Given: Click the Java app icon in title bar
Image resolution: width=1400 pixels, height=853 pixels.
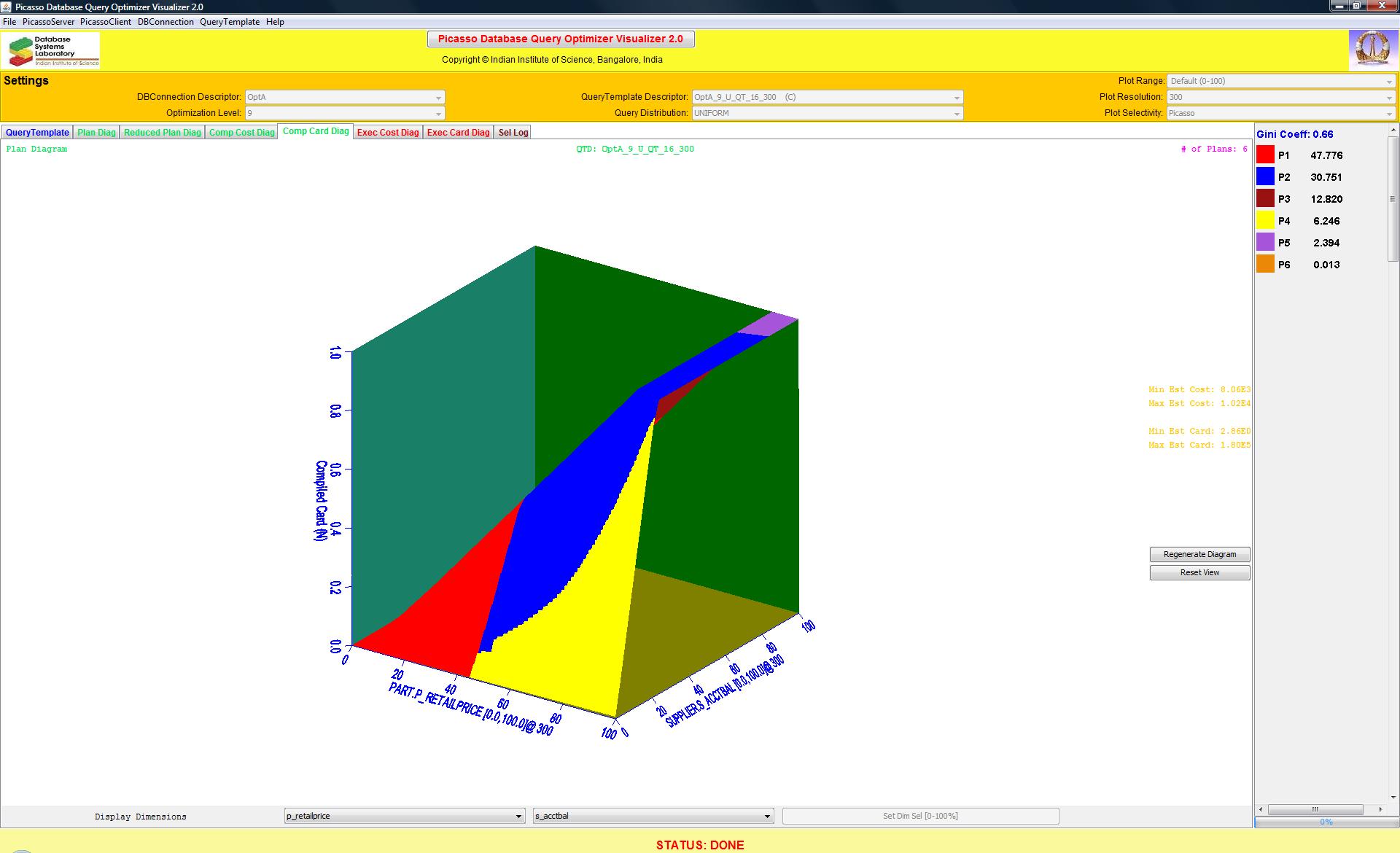Looking at the screenshot, I should pyautogui.click(x=7, y=7).
